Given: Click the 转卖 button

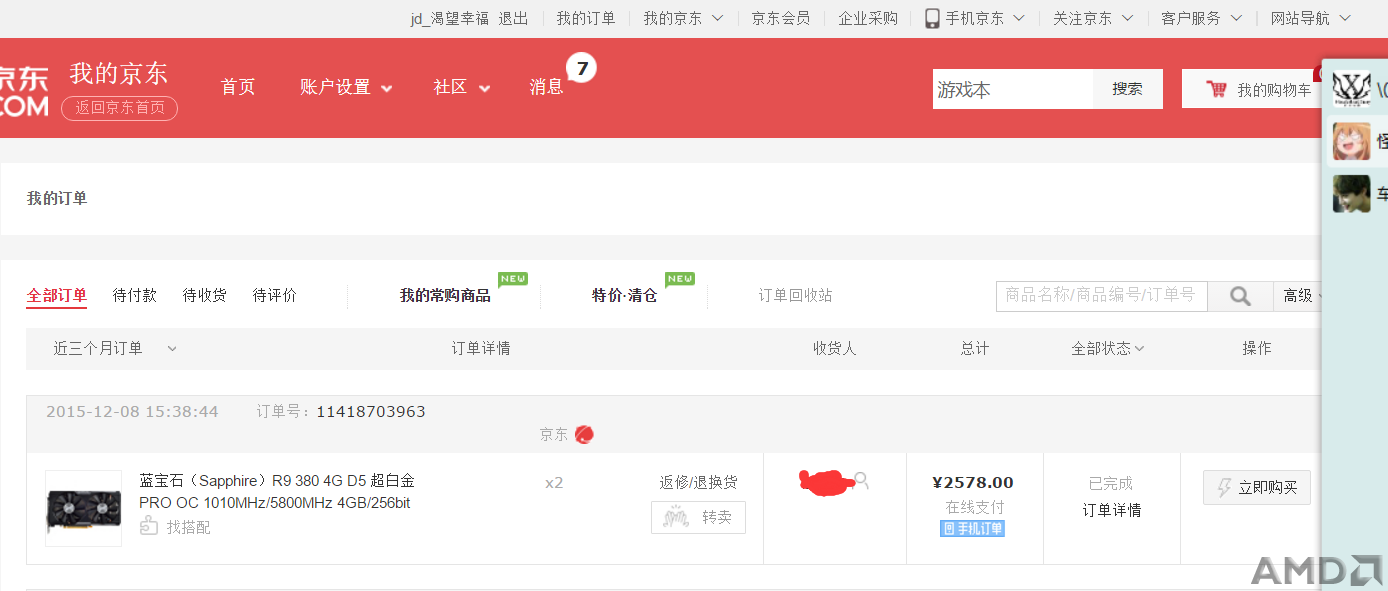Looking at the screenshot, I should [x=698, y=517].
